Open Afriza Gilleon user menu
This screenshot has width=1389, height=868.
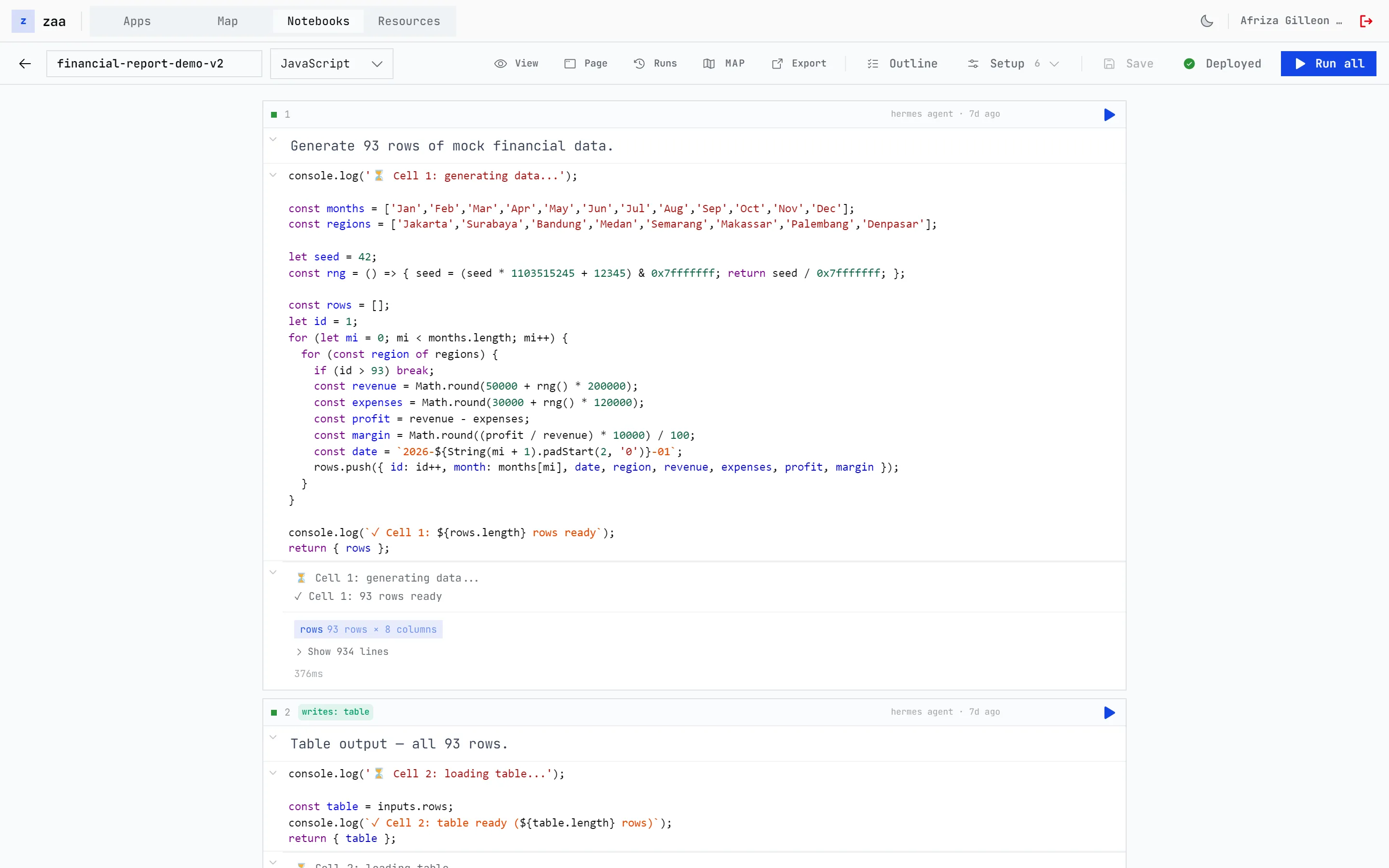1291,21
